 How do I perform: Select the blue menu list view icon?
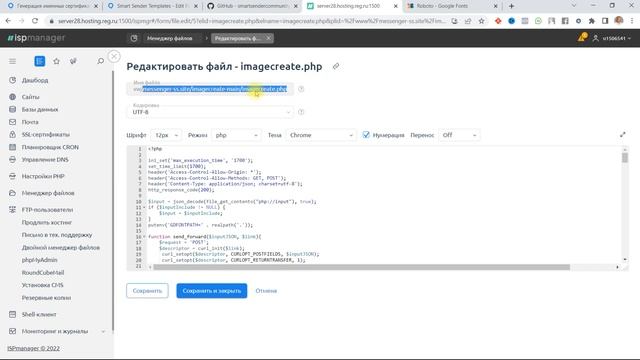pyautogui.click(x=40, y=61)
